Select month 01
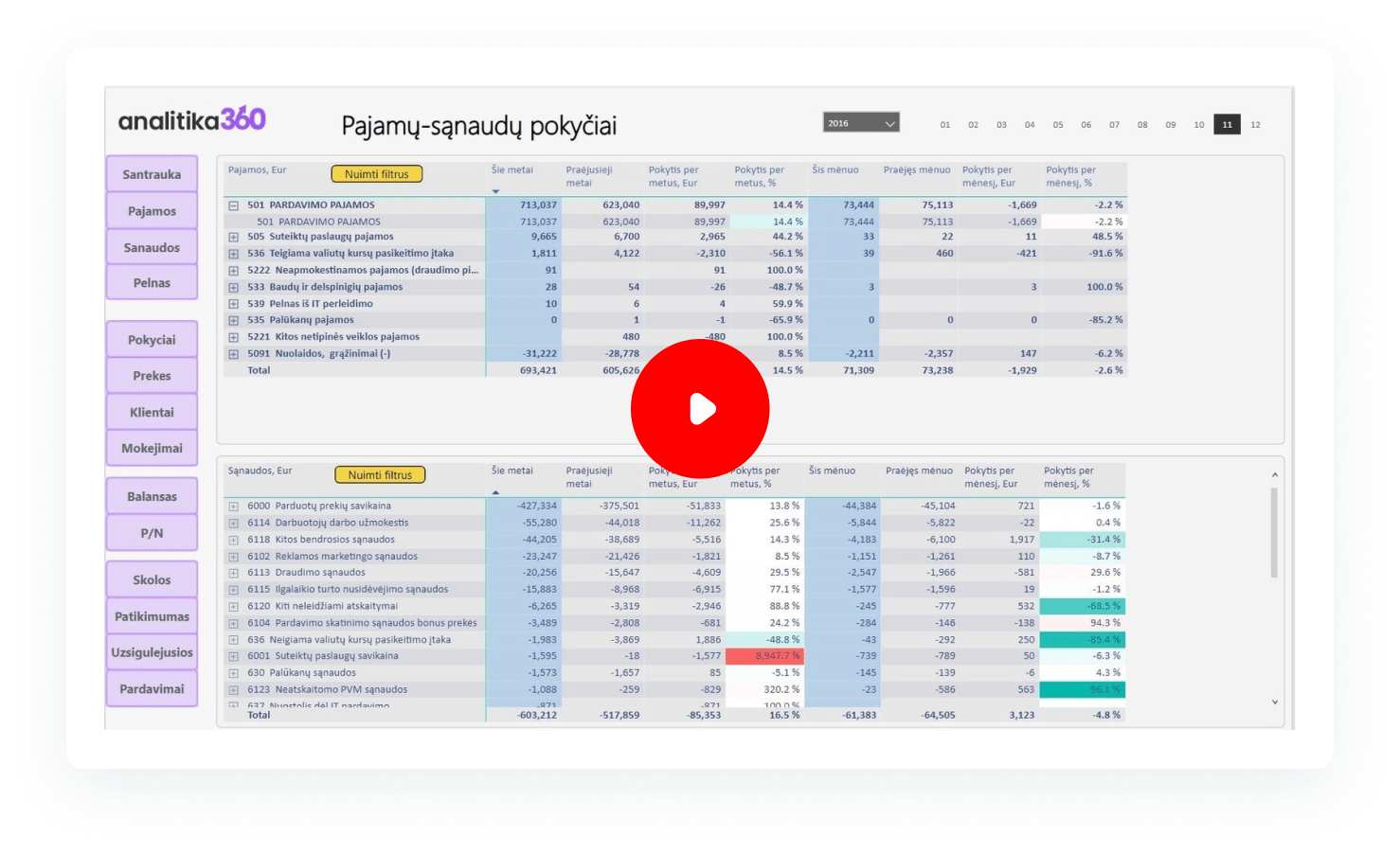 point(944,125)
